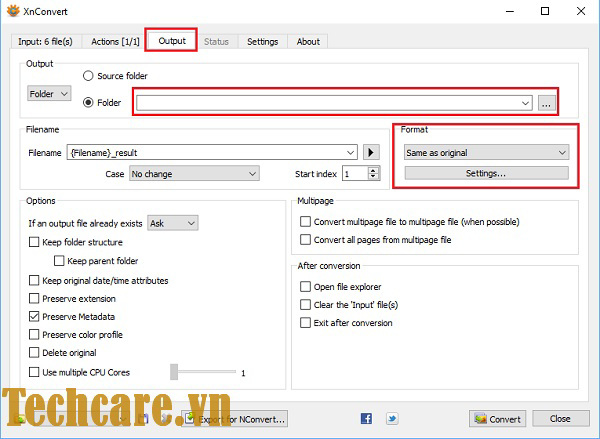Screen dimensions: 600x439
Task: Enable Convert all pages from multipage file
Action: pos(305,240)
